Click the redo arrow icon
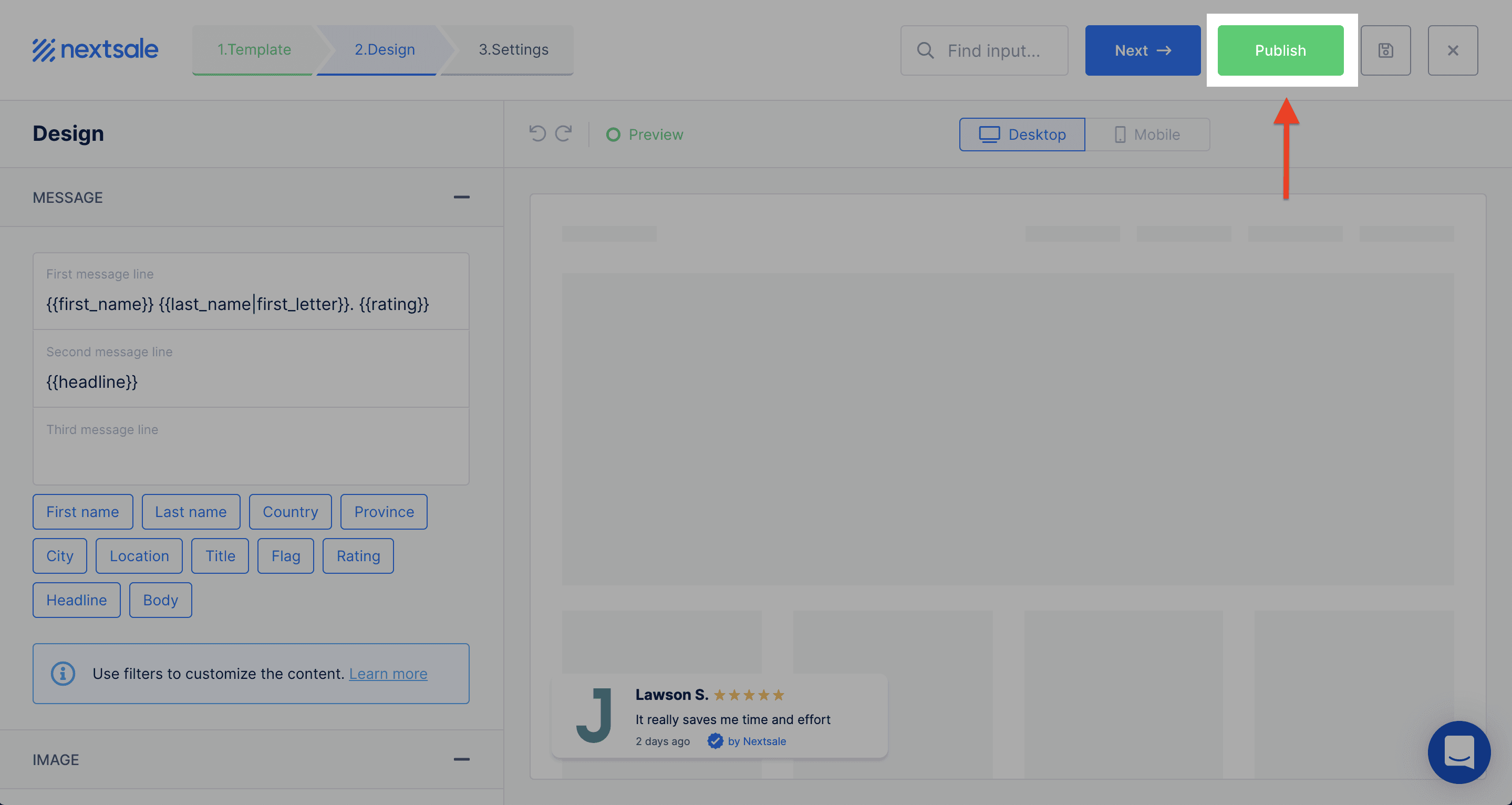1512x805 pixels. click(564, 134)
